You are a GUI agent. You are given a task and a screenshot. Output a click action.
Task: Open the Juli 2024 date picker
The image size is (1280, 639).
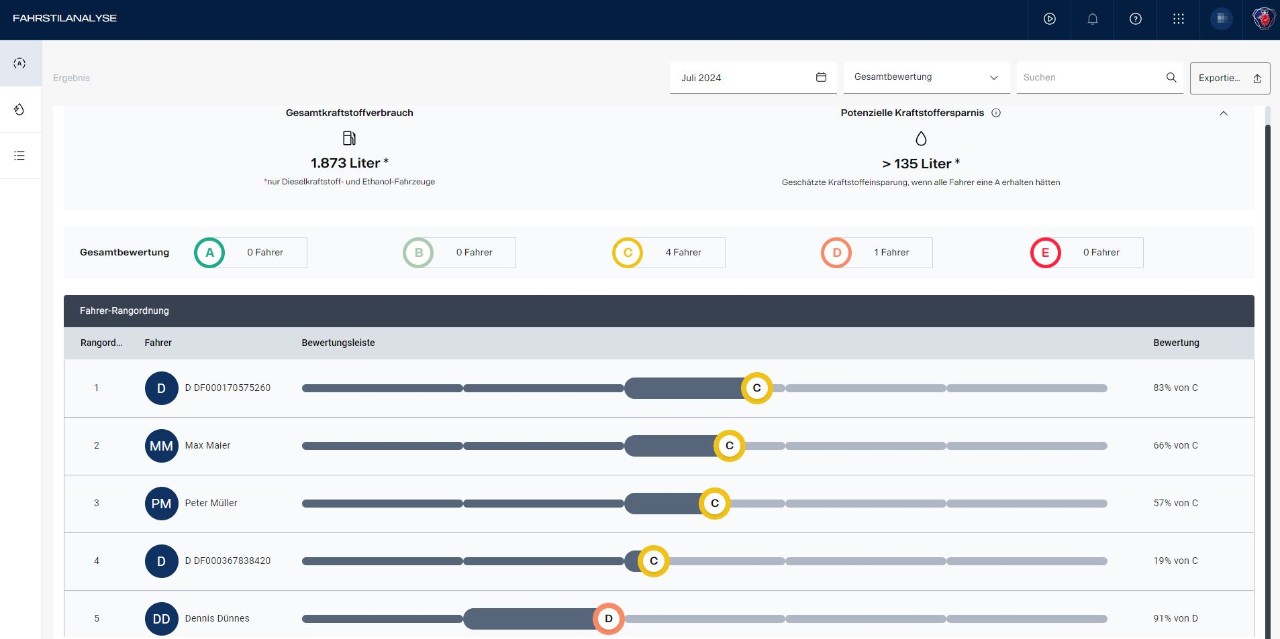(753, 77)
